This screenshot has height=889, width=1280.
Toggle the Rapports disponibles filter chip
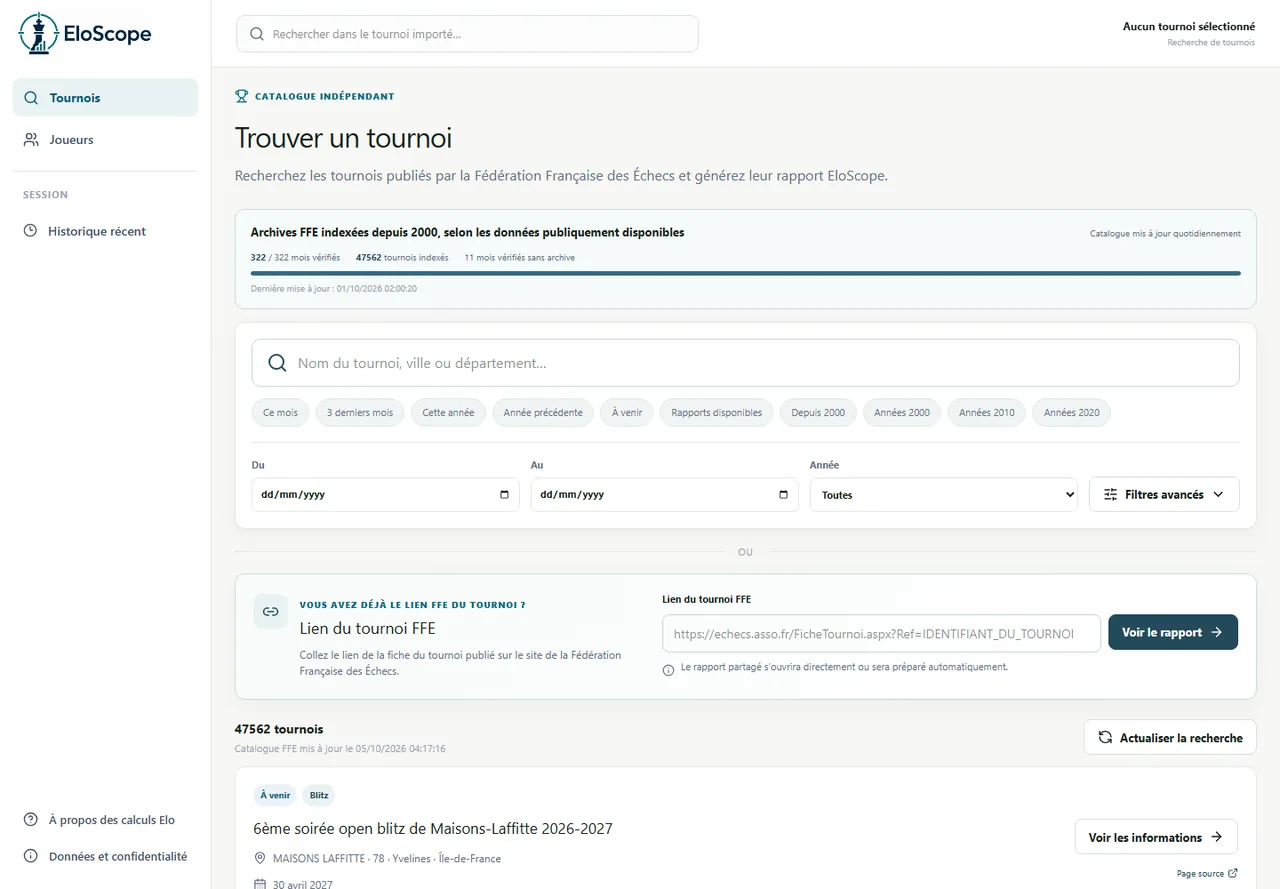coord(716,413)
